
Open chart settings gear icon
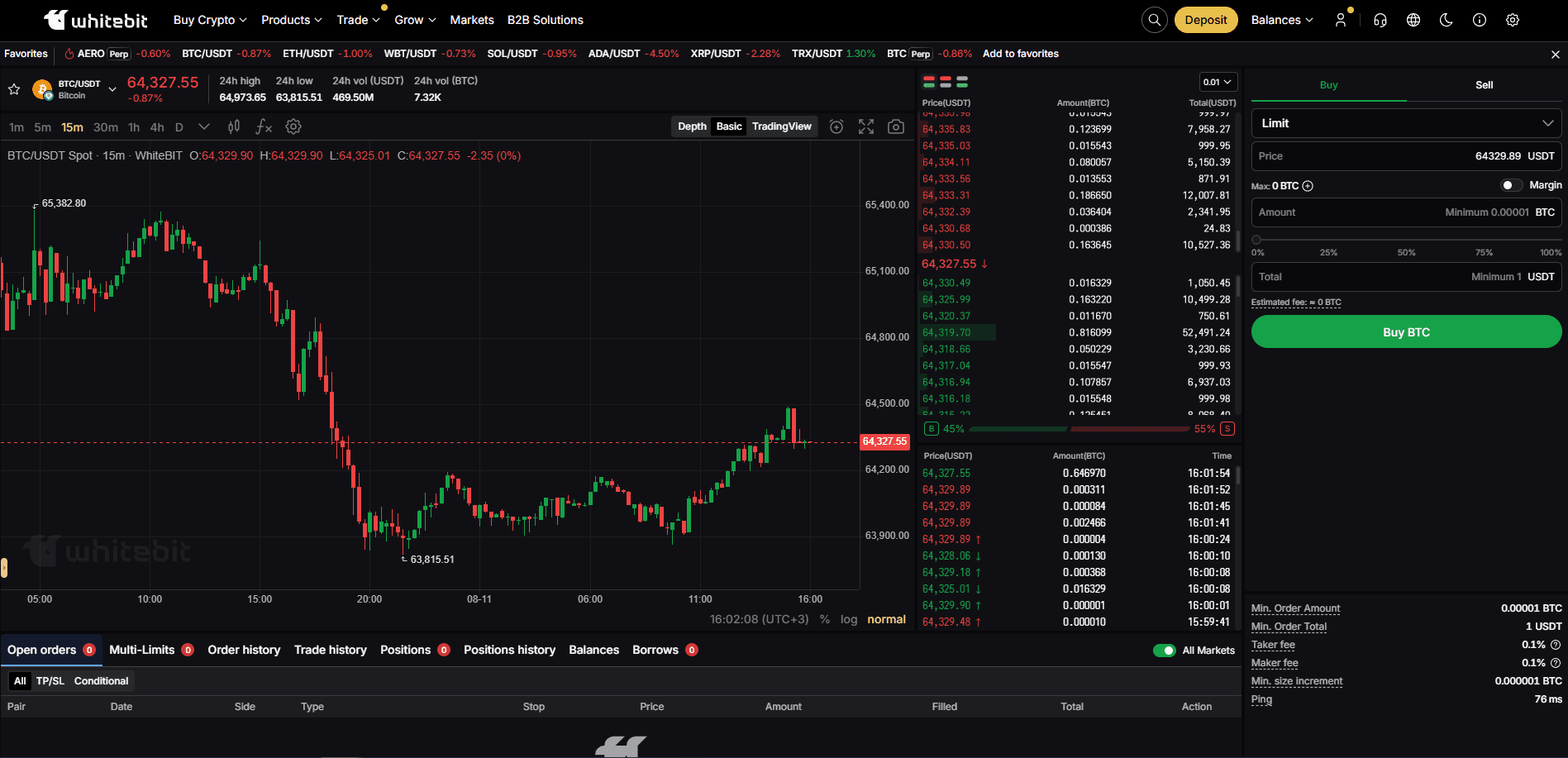tap(293, 126)
